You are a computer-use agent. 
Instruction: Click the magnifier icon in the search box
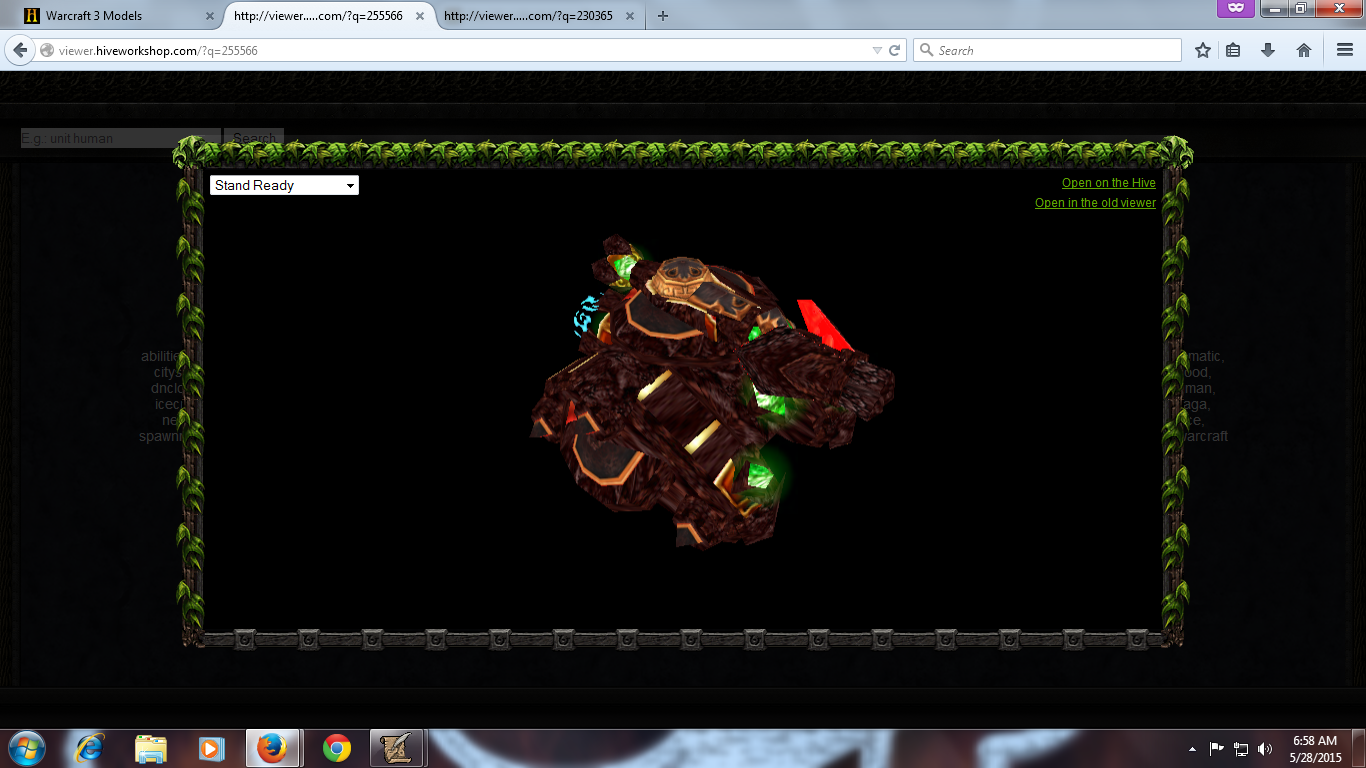click(926, 50)
